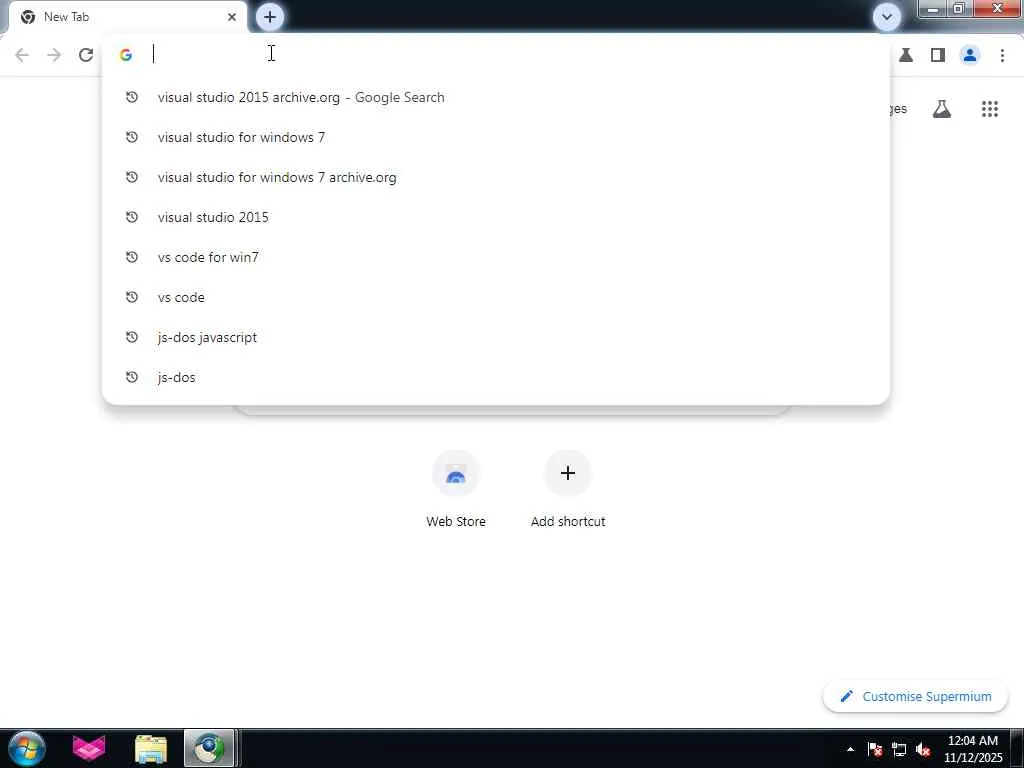Viewport: 1024px width, 768px height.
Task: Open the tab search dropdown arrow
Action: [887, 17]
